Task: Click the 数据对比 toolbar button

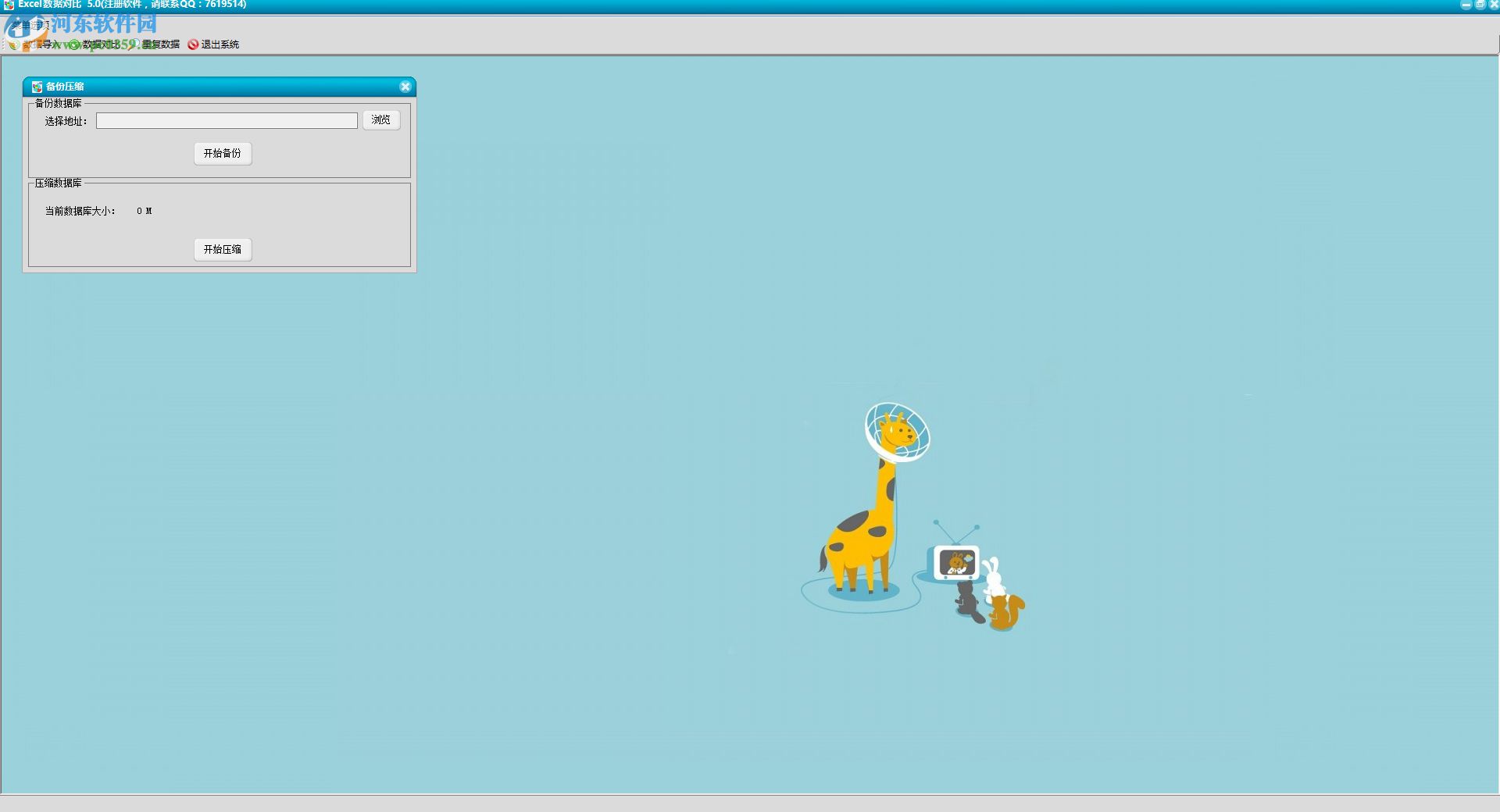Action: click(95, 45)
